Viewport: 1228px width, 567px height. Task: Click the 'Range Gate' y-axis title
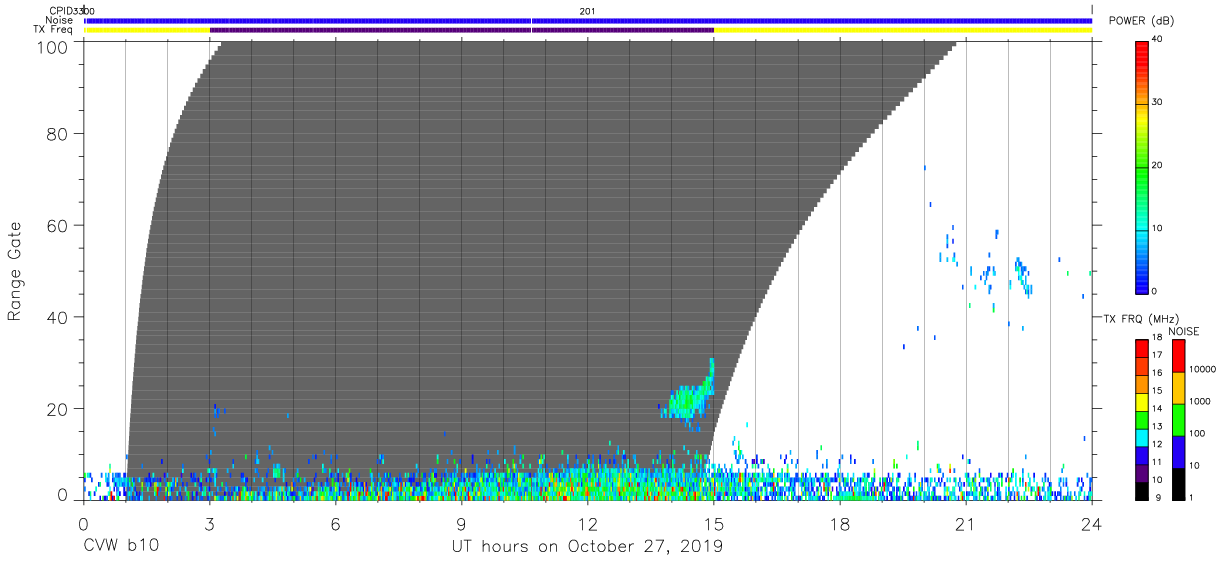pyautogui.click(x=15, y=272)
